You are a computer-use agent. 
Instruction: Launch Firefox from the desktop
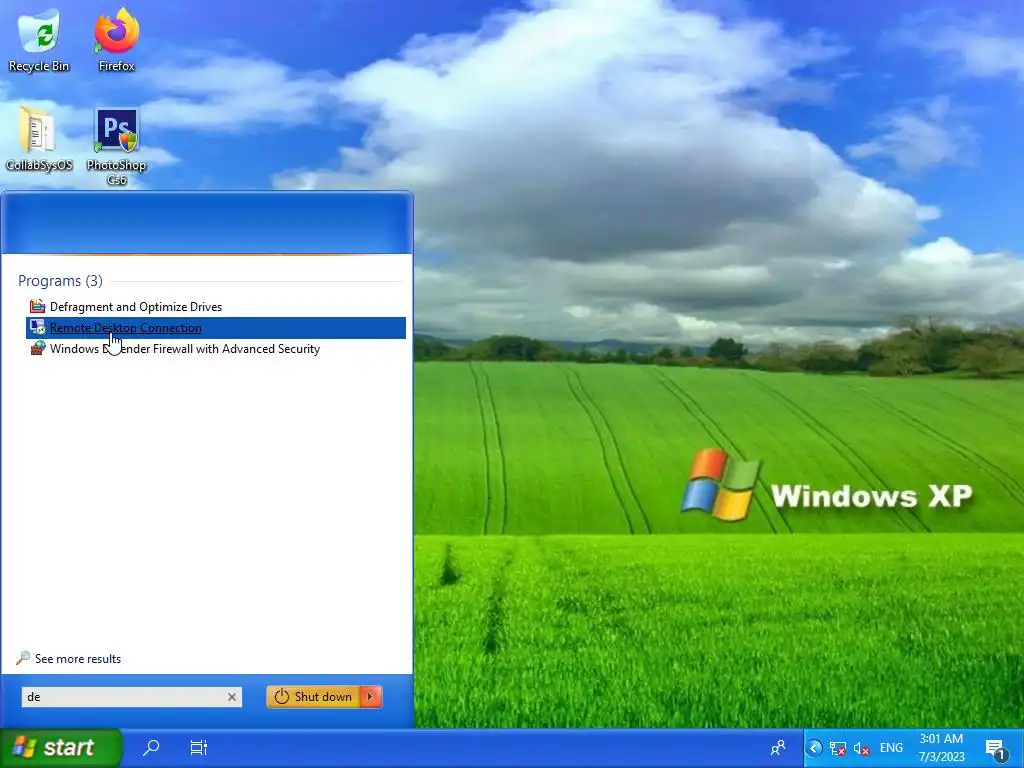point(116,39)
